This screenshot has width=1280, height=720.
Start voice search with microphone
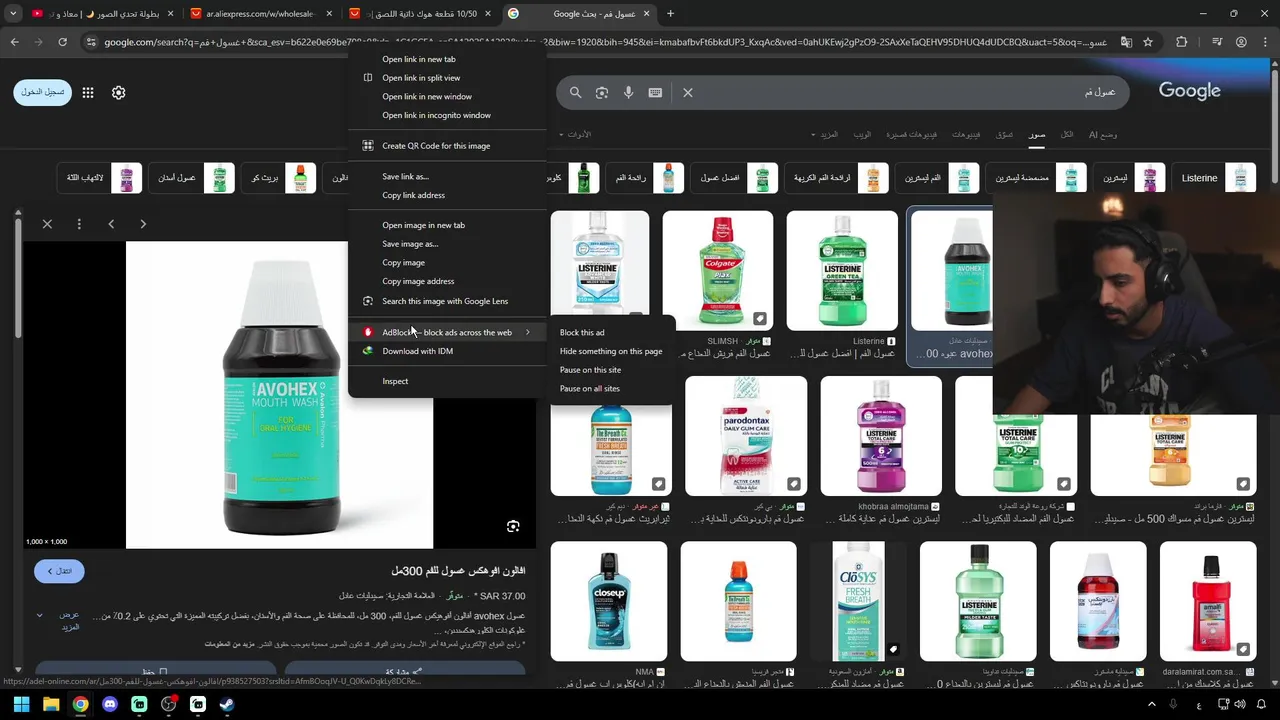click(628, 92)
